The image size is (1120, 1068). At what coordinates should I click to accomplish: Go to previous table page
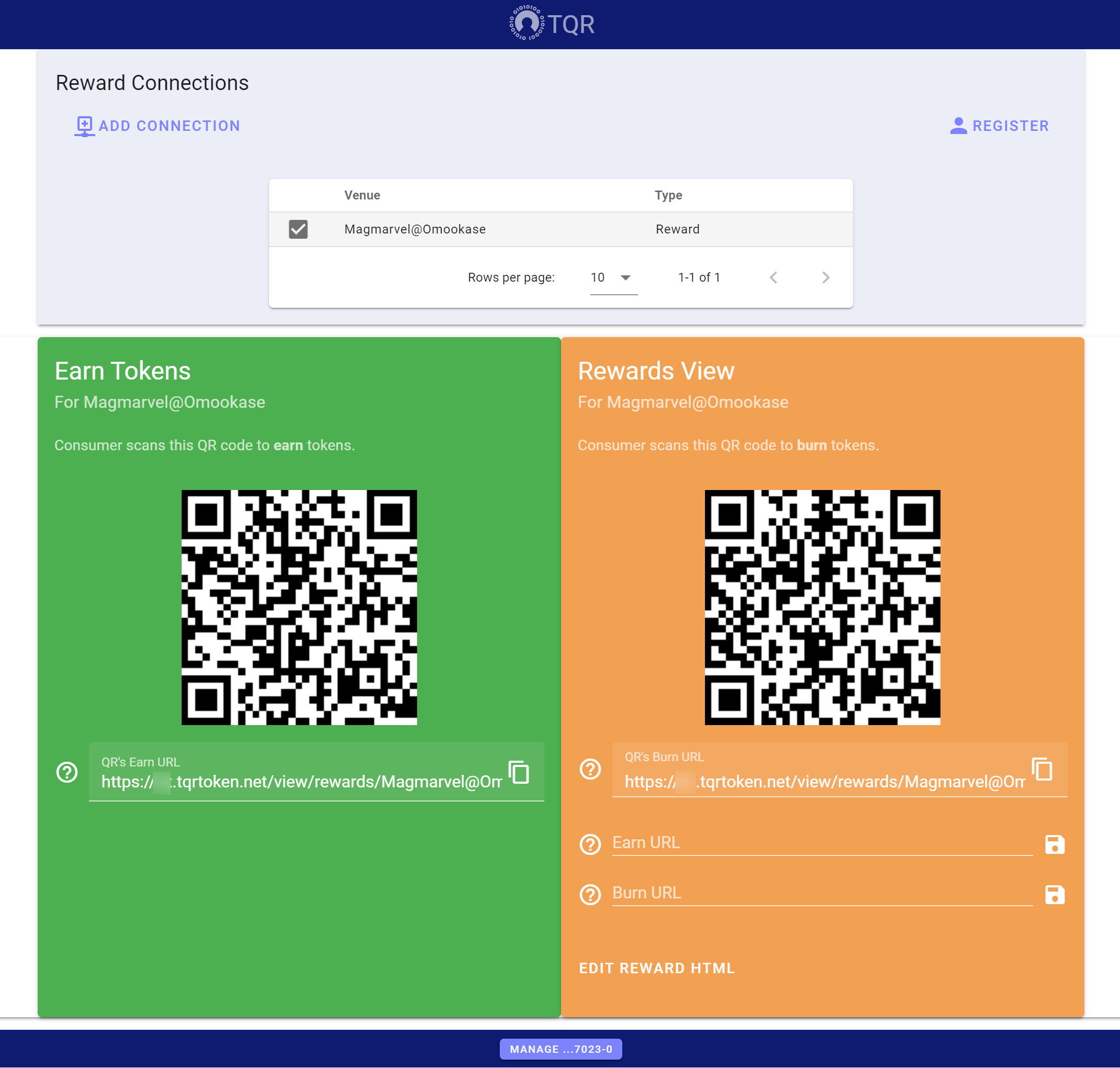pyautogui.click(x=774, y=277)
